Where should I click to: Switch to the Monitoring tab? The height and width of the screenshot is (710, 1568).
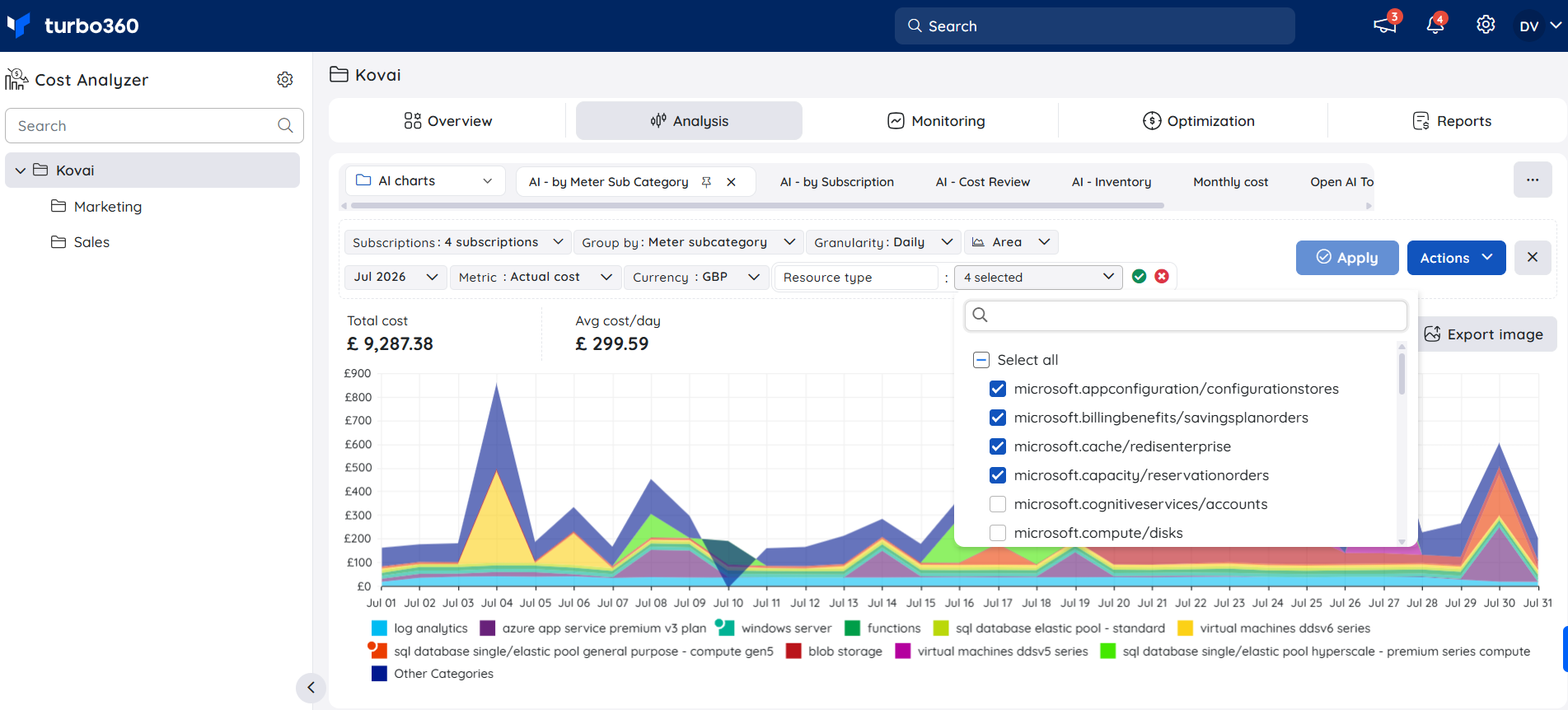(x=935, y=121)
